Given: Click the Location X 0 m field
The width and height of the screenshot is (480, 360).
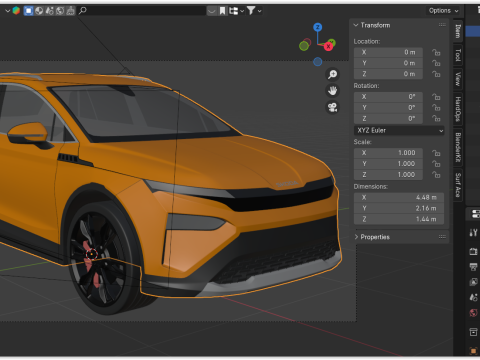Looking at the screenshot, I should (x=388, y=52).
